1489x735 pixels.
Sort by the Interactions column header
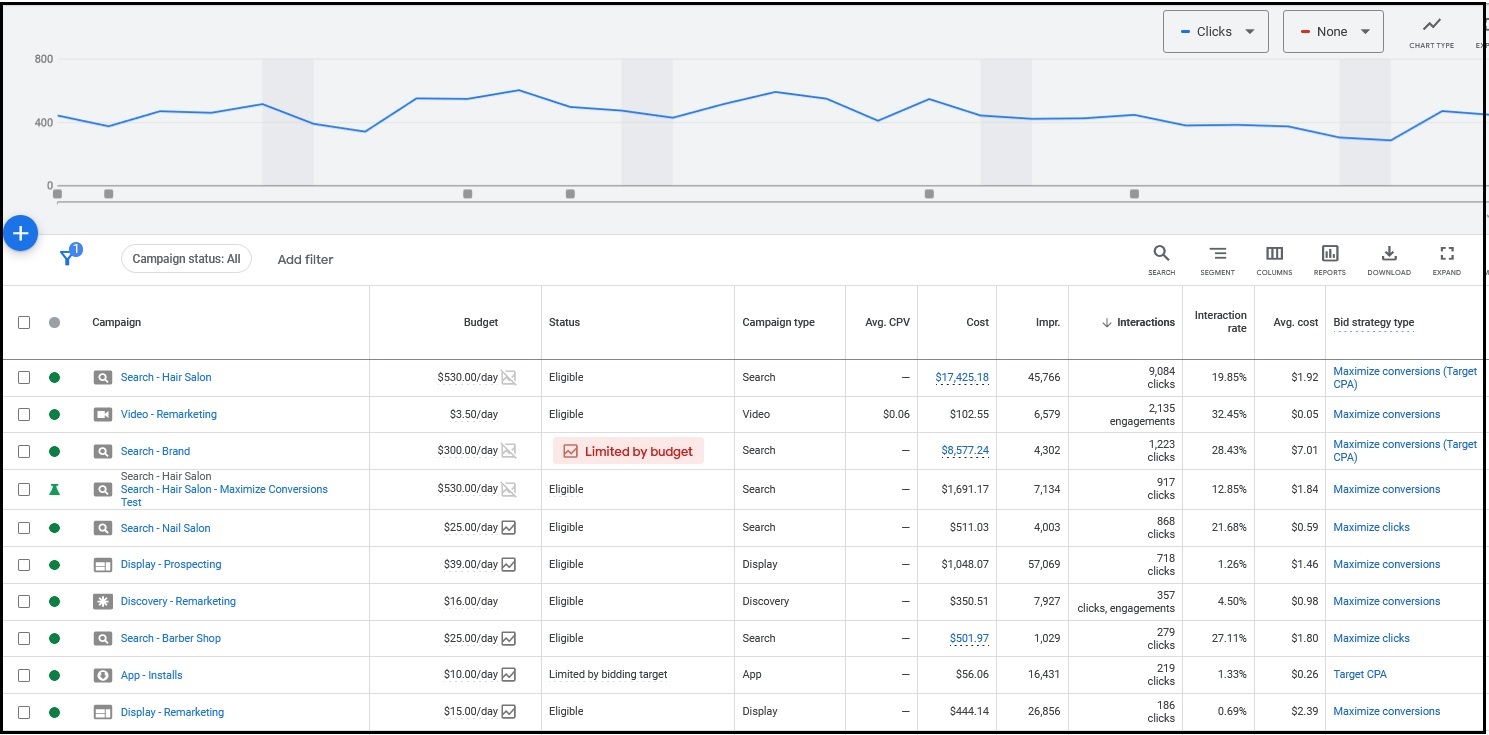(1145, 322)
